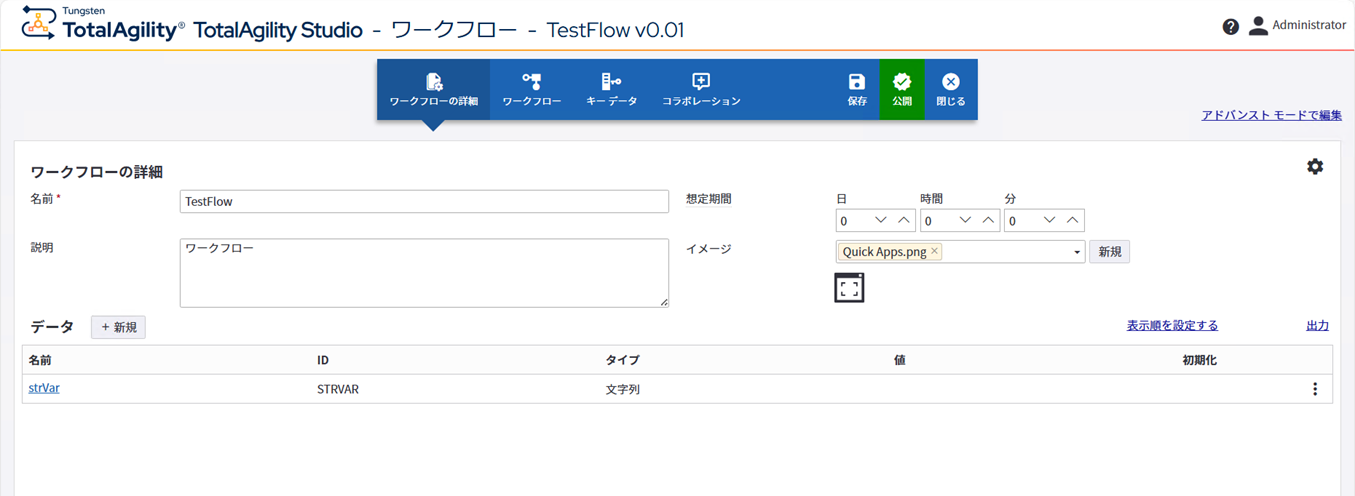
Task: Click the 文字列 type cell
Action: [622, 389]
